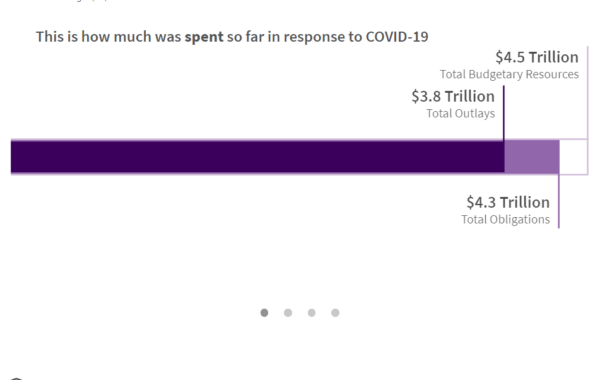Click the Total Outlays vertical marker line
600x380 pixels.
504,113
